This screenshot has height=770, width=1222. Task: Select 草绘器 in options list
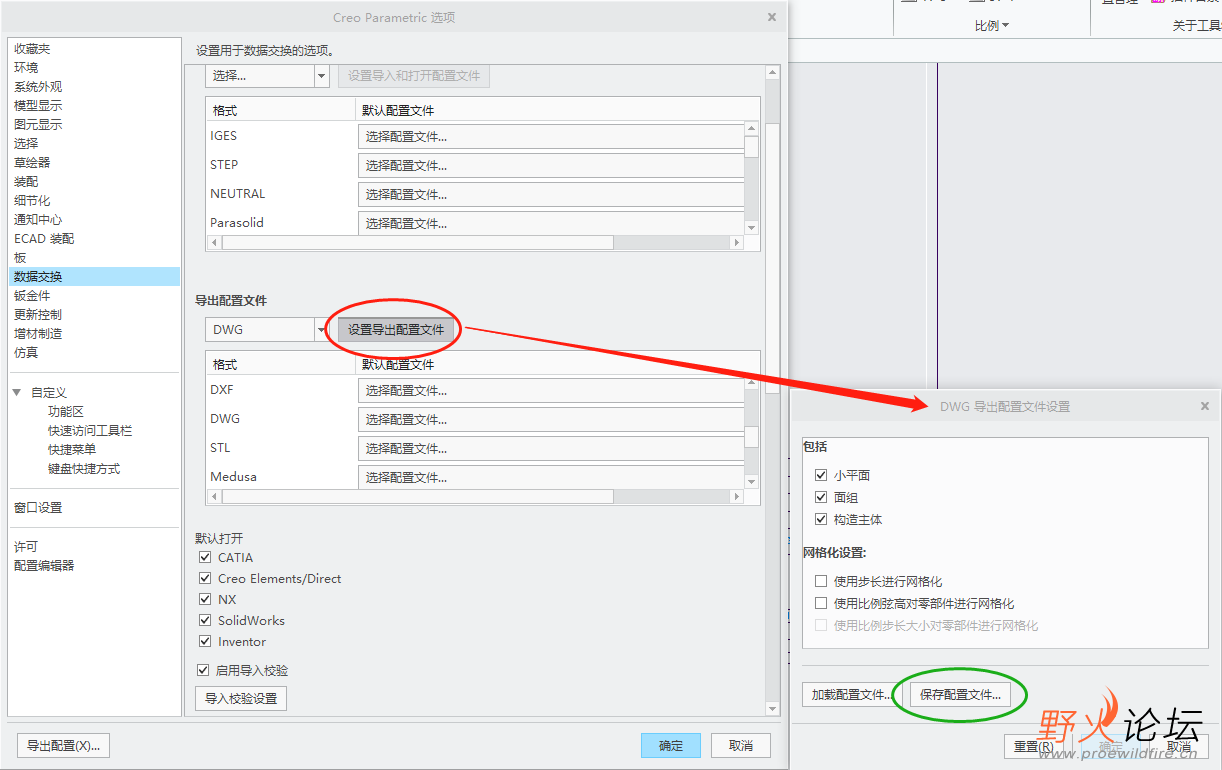[32, 163]
